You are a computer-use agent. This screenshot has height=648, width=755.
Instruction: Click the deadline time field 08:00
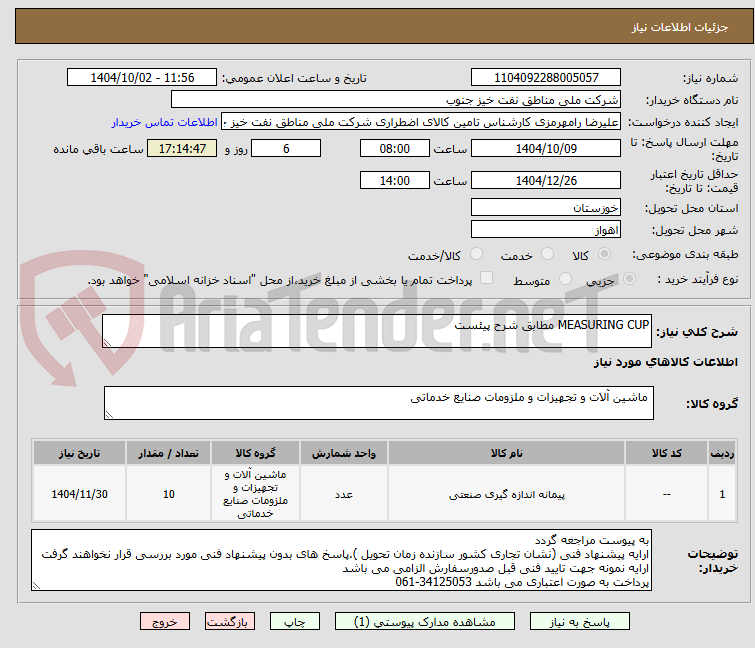[394, 148]
